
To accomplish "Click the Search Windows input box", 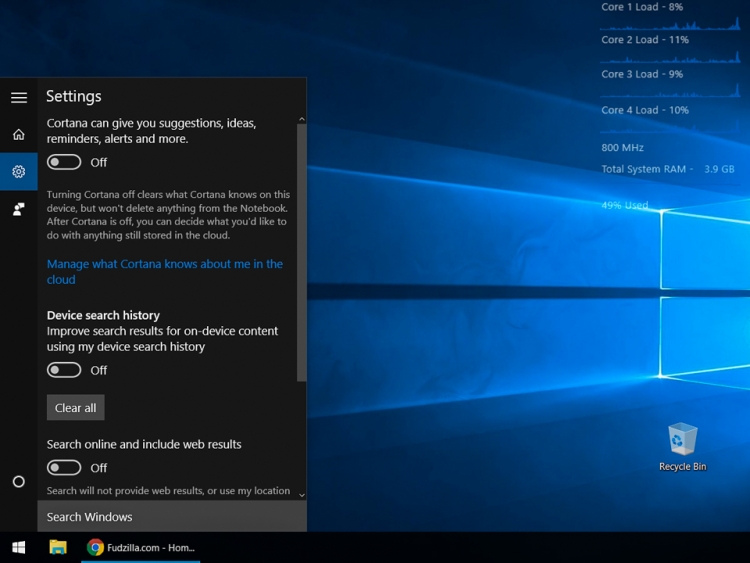I will click(171, 517).
